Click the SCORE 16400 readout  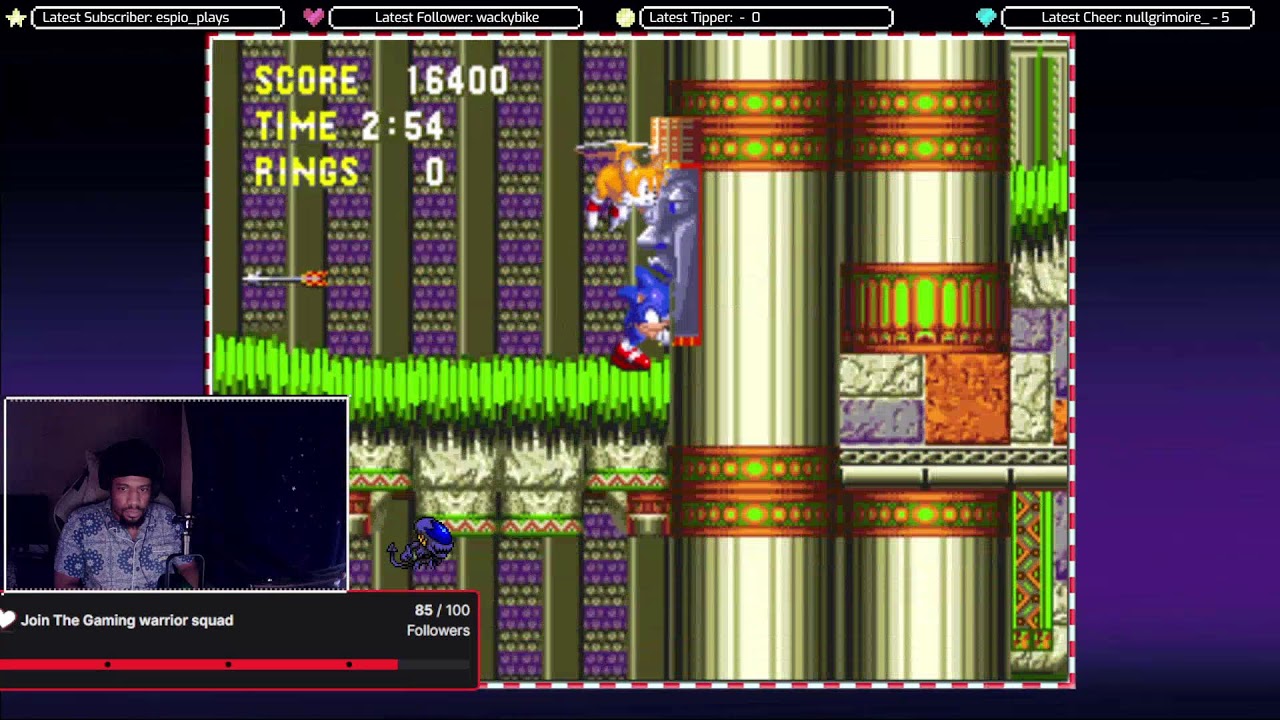pos(381,80)
